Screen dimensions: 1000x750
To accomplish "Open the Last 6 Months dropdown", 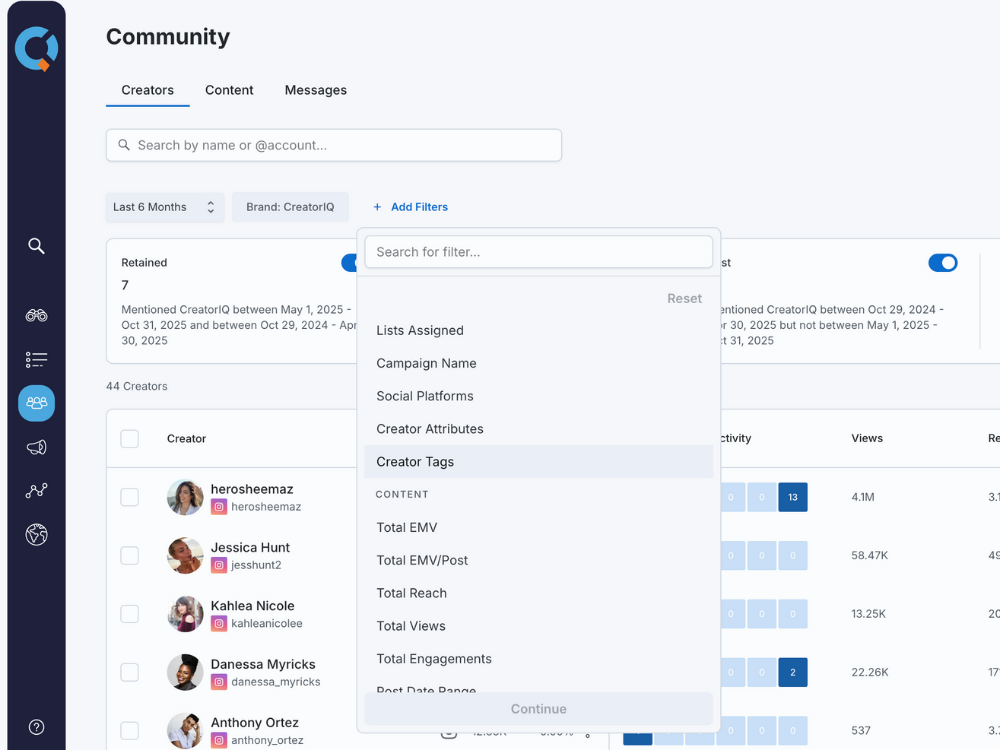I will pos(165,207).
